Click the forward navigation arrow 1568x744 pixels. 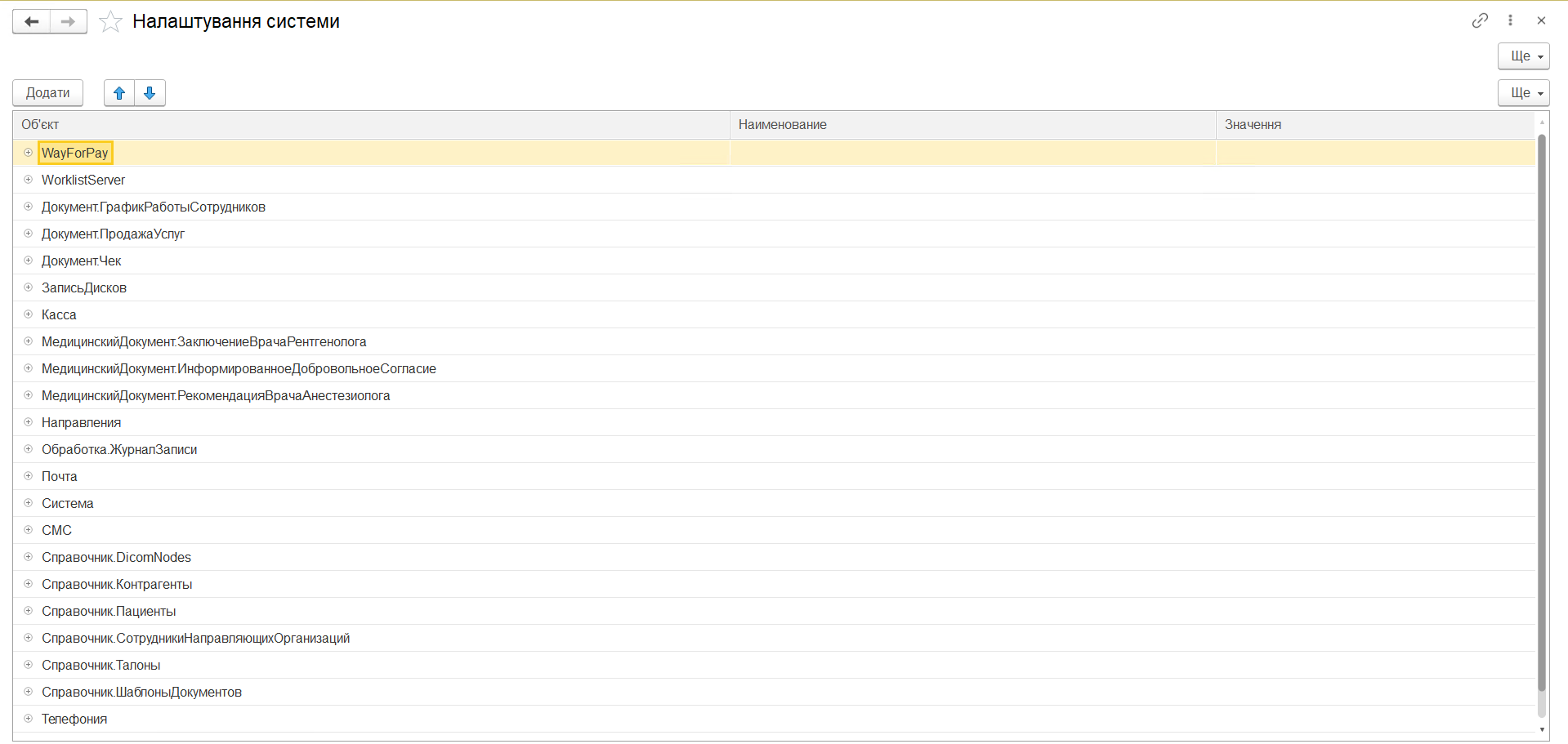click(x=69, y=21)
